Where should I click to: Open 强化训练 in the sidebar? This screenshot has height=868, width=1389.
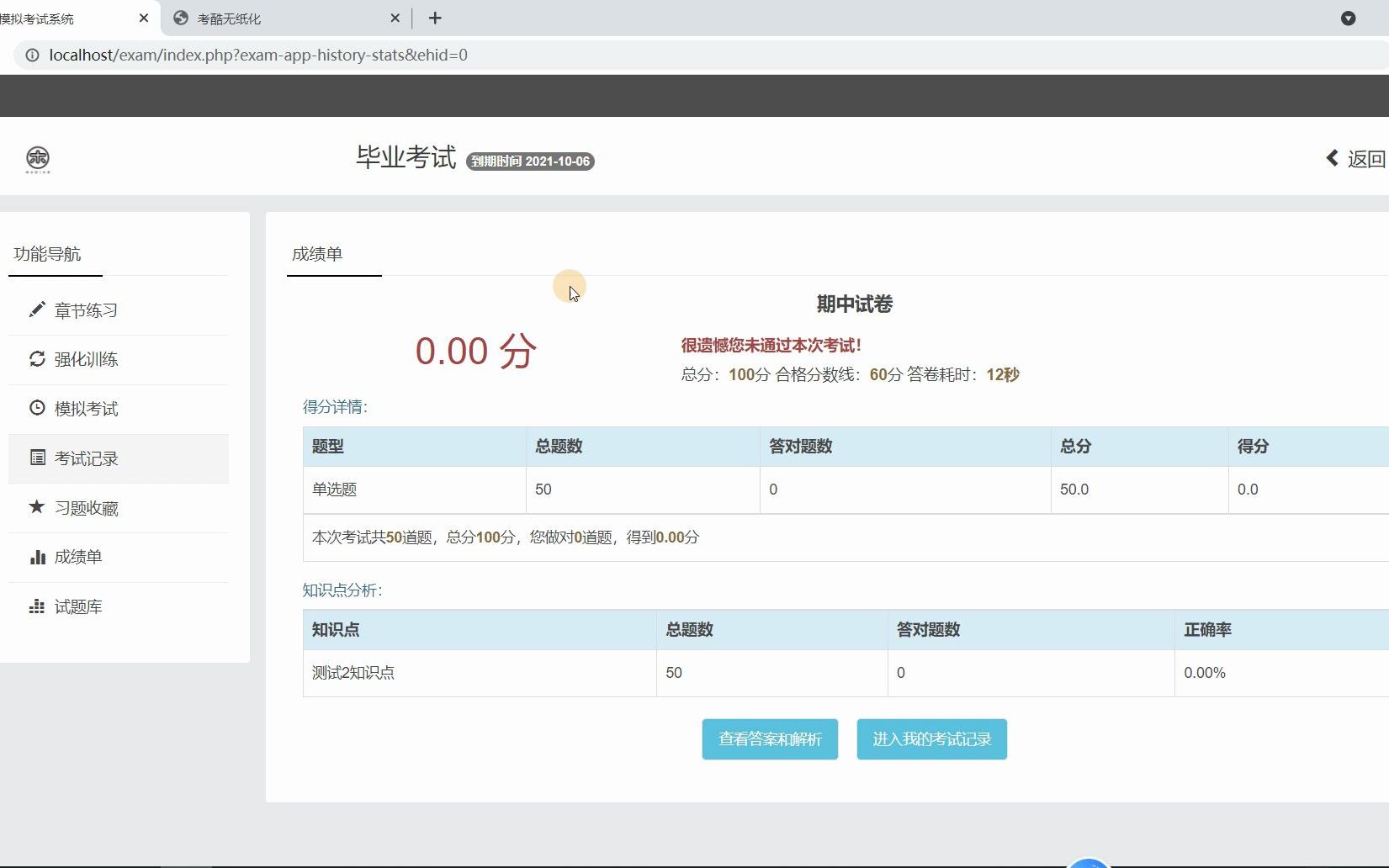(119, 360)
